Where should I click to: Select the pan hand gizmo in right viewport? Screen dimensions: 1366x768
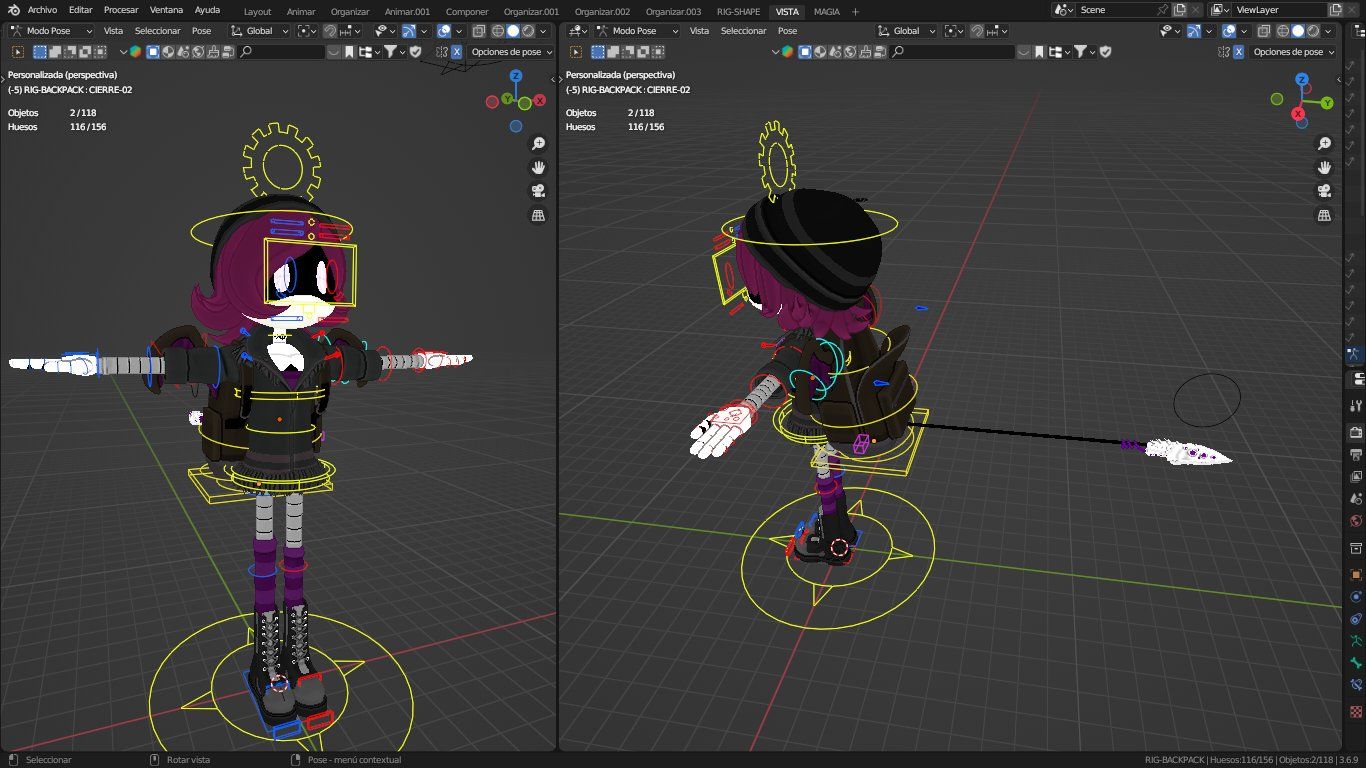[x=1324, y=167]
